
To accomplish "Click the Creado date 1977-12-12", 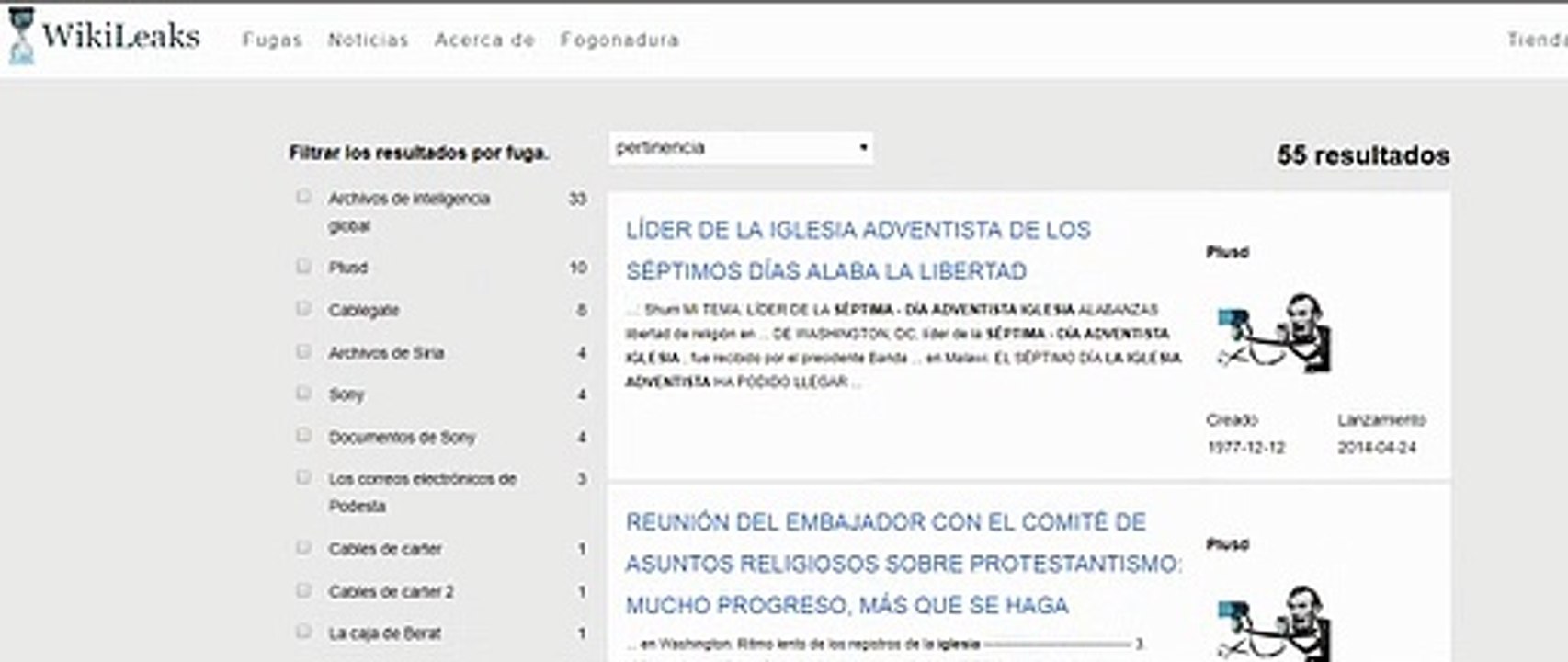I will (x=1245, y=448).
